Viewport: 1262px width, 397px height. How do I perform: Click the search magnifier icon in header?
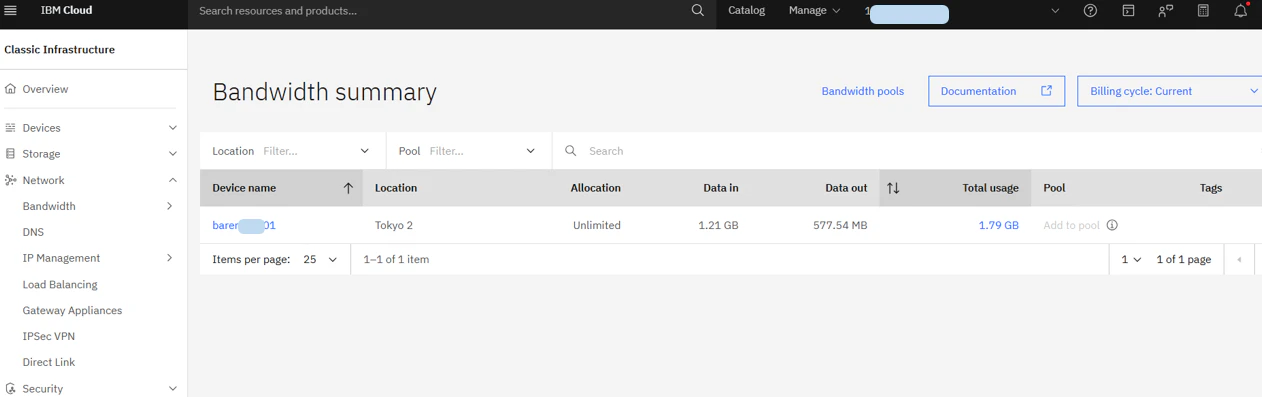(698, 11)
